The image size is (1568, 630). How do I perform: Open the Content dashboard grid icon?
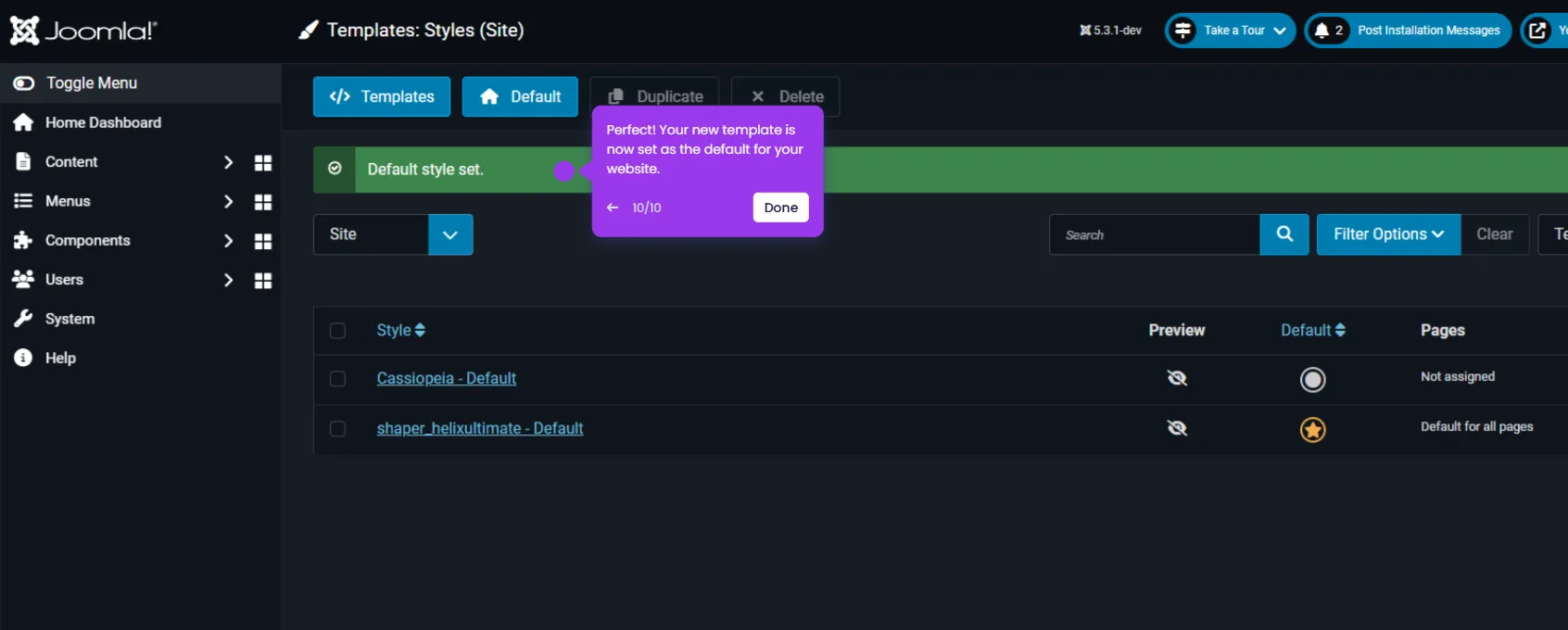[263, 162]
